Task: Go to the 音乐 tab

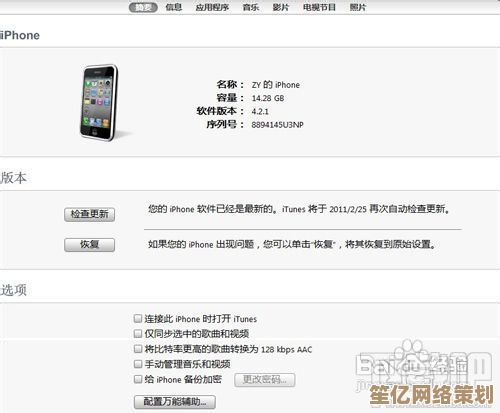Action: (x=251, y=7)
